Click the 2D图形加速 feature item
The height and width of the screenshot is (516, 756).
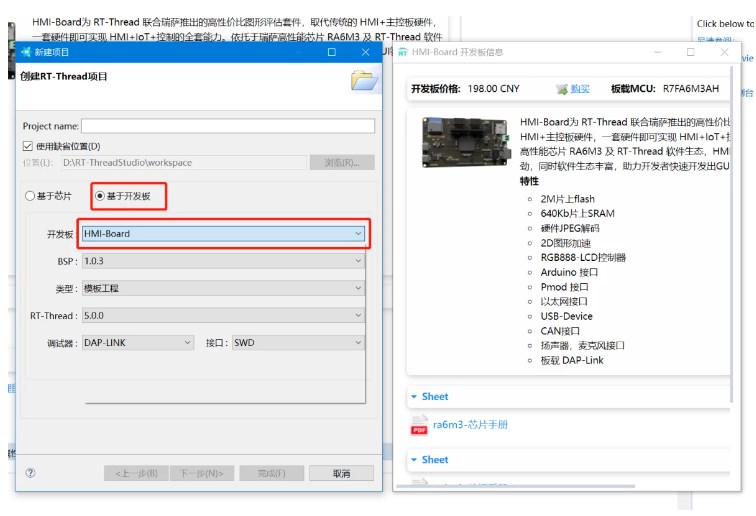tap(566, 243)
